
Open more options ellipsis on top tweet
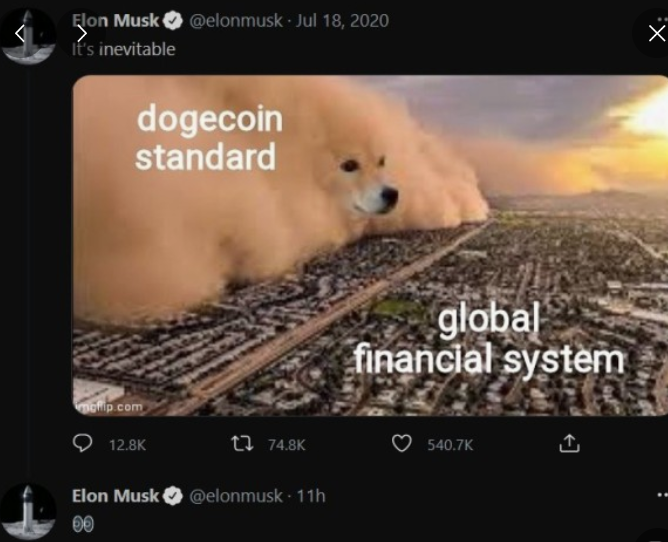(662, 19)
